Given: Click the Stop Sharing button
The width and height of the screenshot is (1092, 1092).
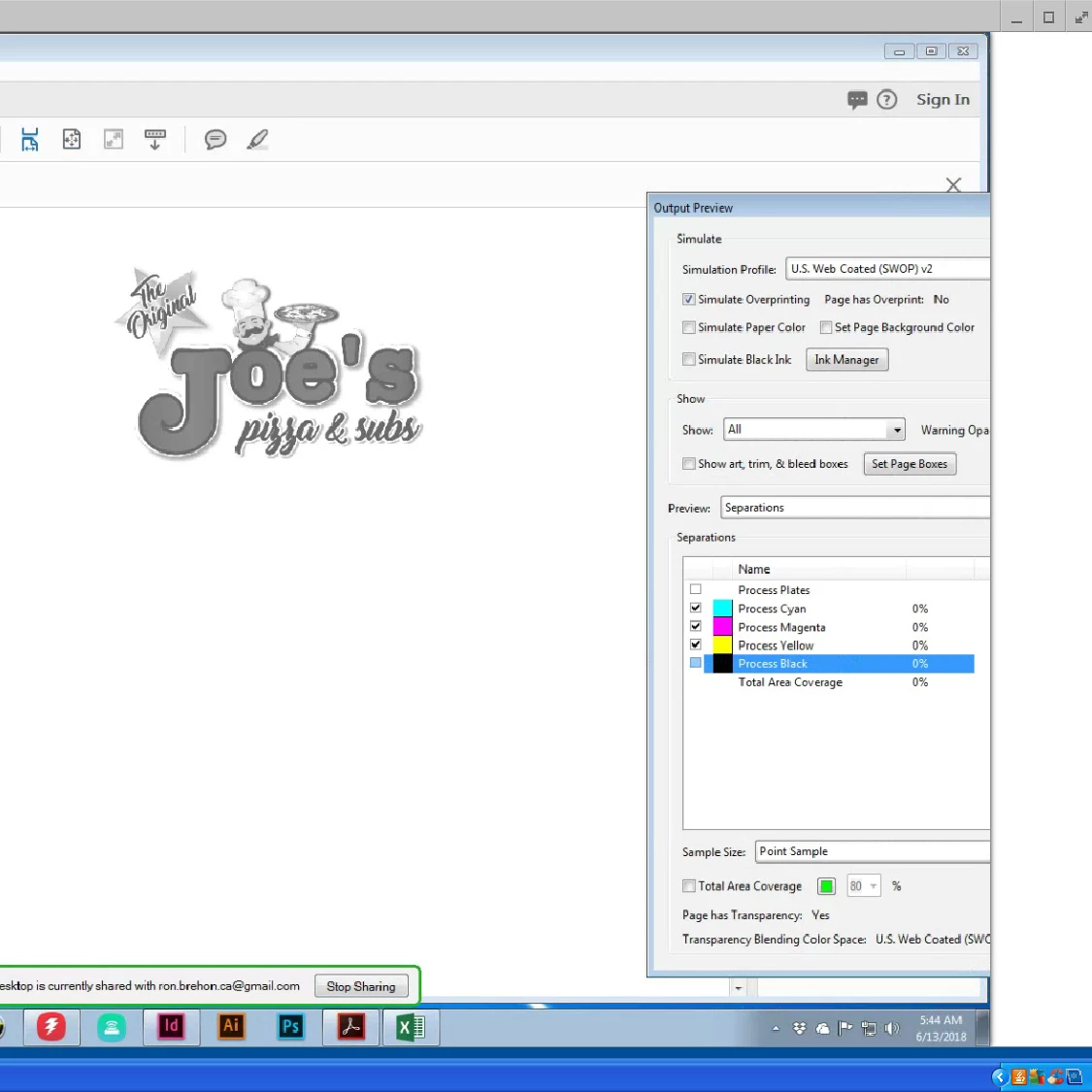Looking at the screenshot, I should pos(361,986).
